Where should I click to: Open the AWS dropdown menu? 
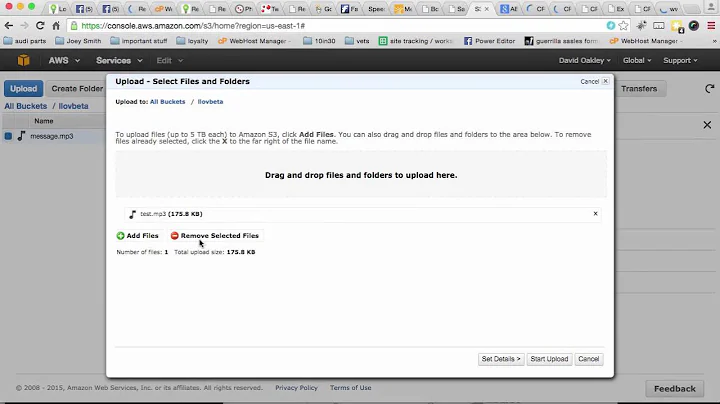[x=64, y=60]
